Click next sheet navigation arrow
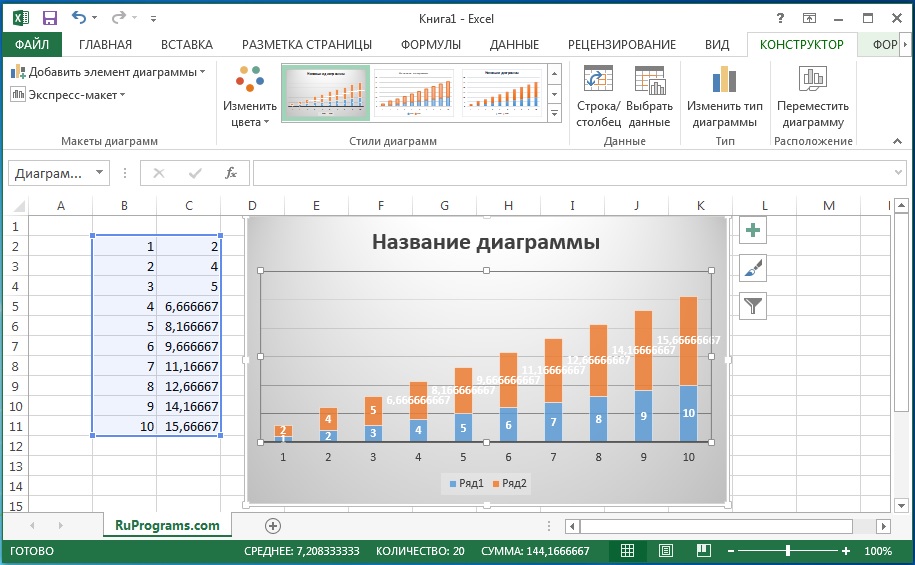 tap(60, 525)
